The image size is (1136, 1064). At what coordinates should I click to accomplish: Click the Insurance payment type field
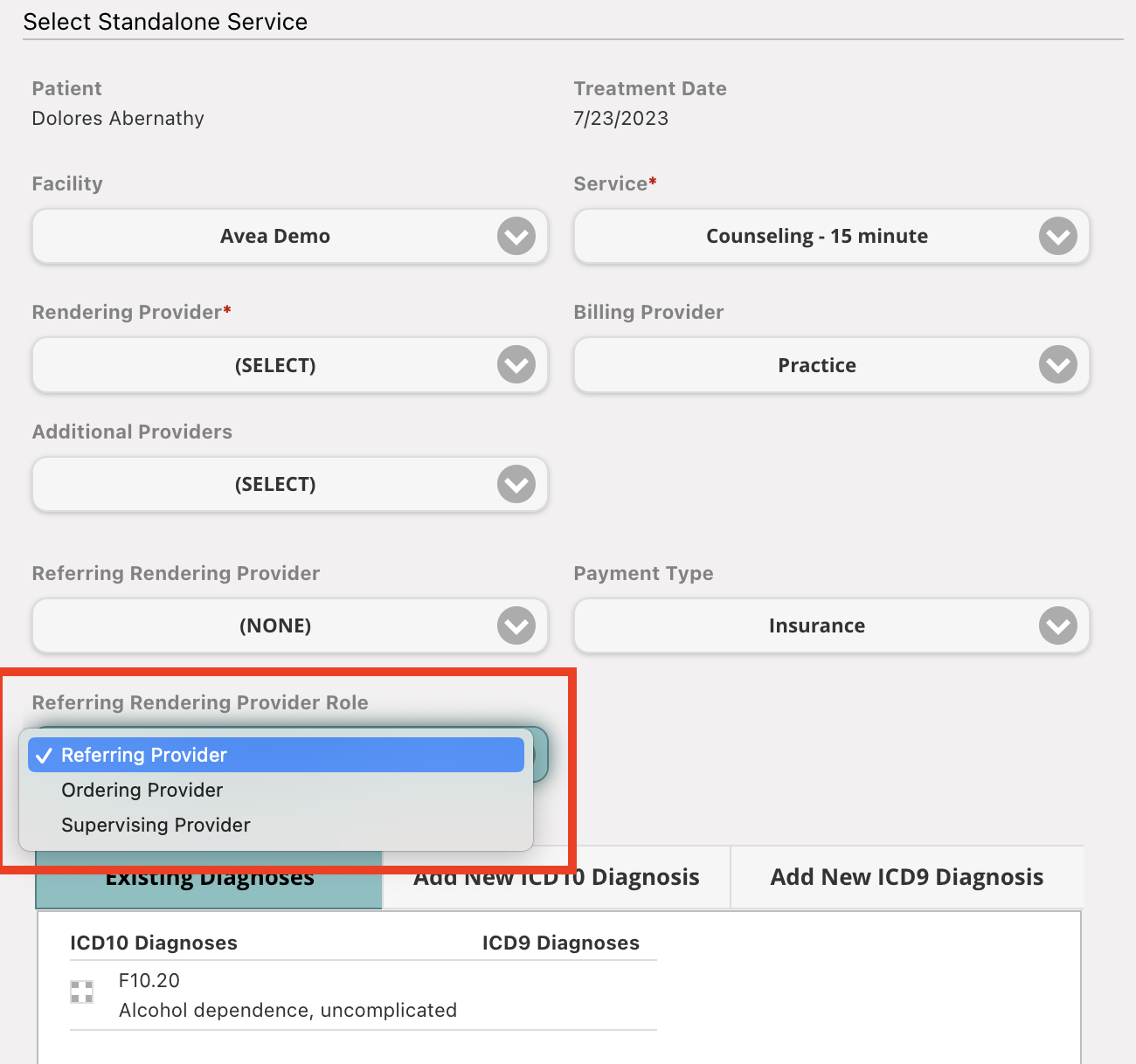coord(817,625)
